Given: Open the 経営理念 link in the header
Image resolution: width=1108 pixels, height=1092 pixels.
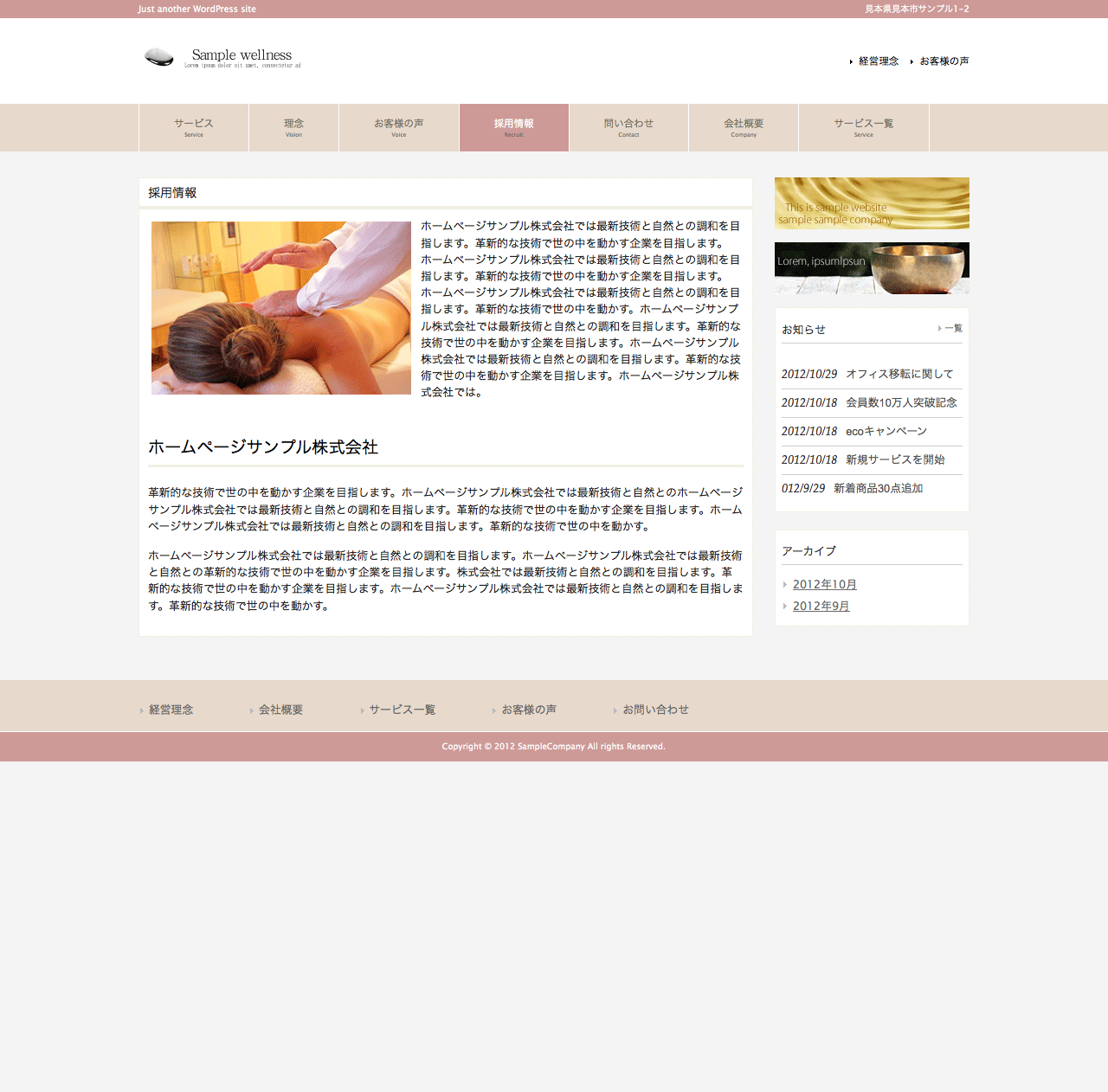Looking at the screenshot, I should (879, 61).
